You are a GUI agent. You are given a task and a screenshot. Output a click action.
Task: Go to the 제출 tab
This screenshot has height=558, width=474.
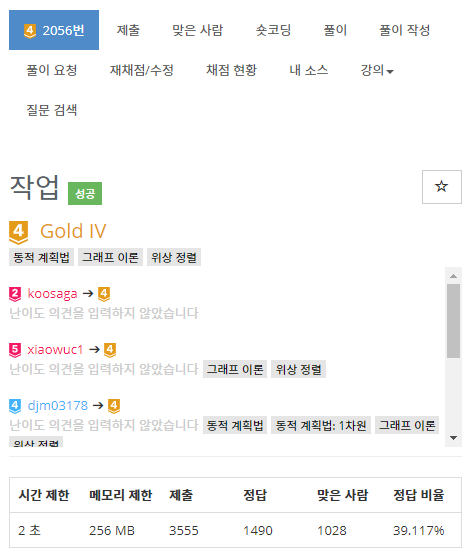click(128, 30)
